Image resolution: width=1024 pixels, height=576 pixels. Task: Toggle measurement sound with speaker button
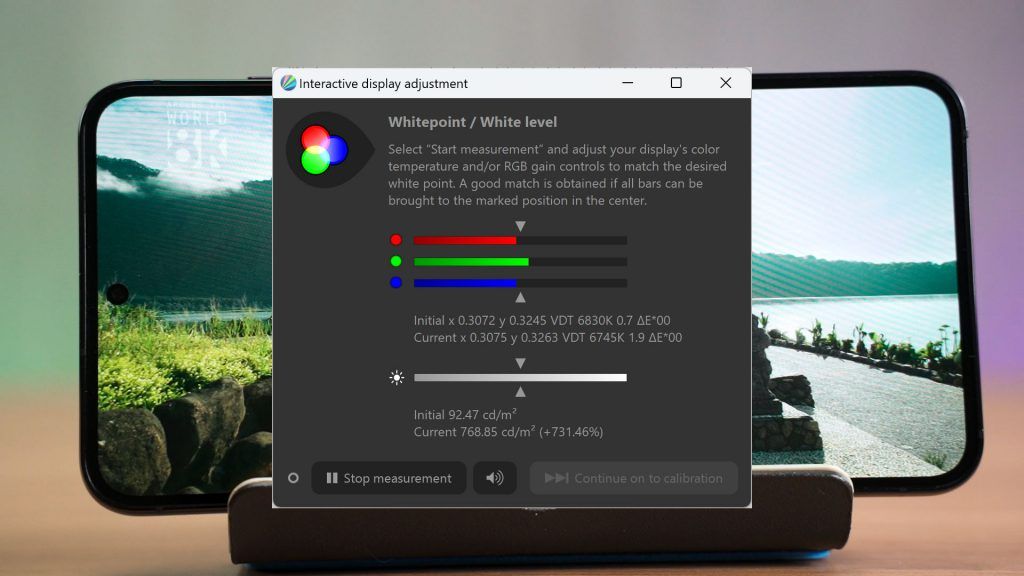494,478
